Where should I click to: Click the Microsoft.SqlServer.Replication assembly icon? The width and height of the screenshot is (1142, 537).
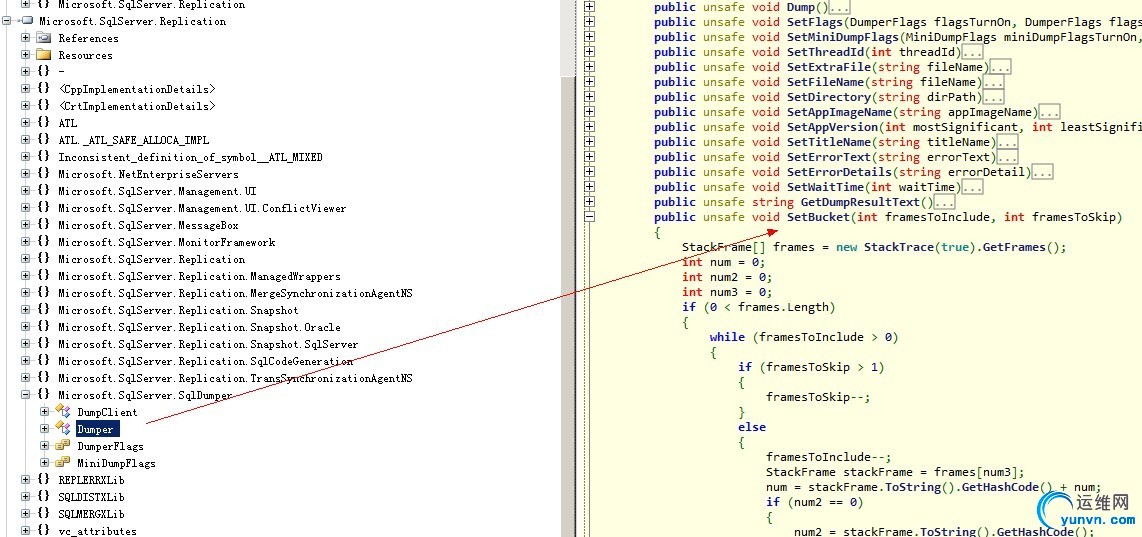pyautogui.click(x=28, y=21)
